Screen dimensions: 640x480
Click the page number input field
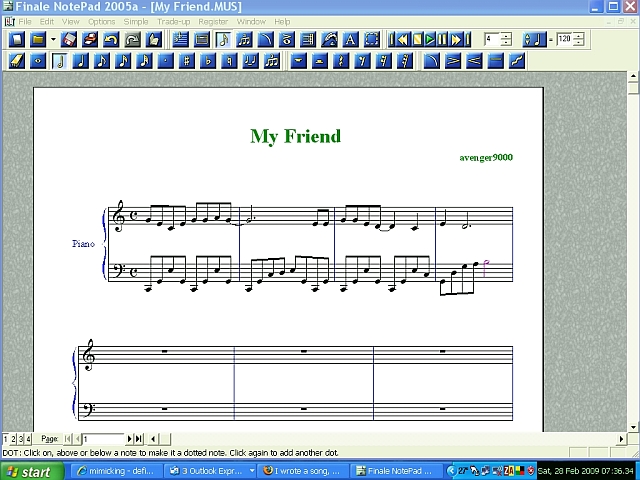pos(102,439)
